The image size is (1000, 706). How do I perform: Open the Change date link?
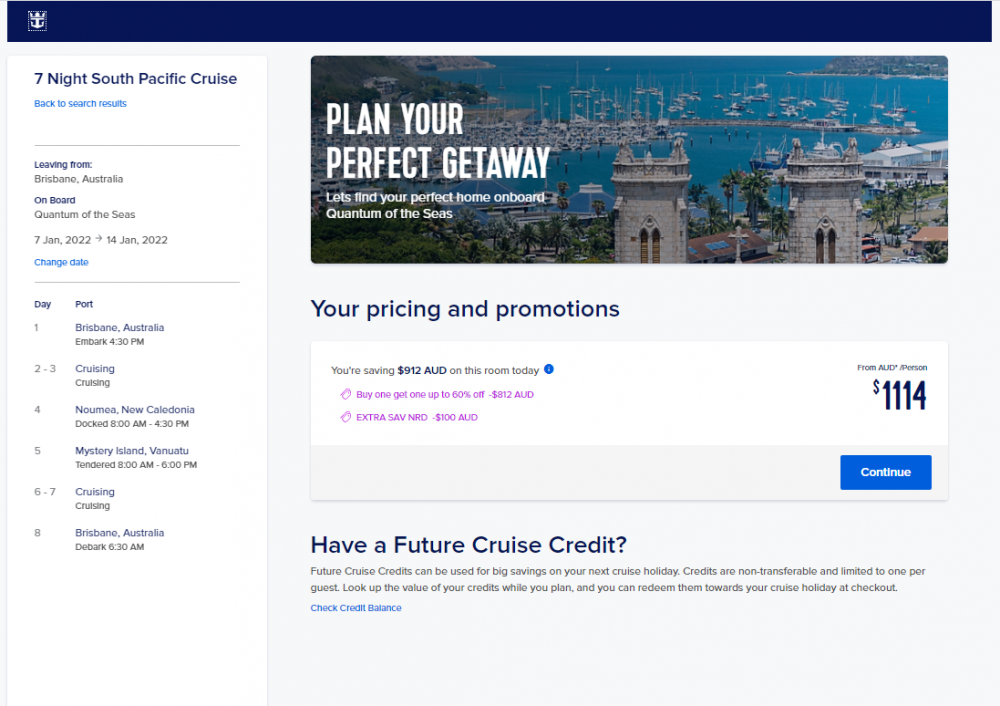point(61,262)
